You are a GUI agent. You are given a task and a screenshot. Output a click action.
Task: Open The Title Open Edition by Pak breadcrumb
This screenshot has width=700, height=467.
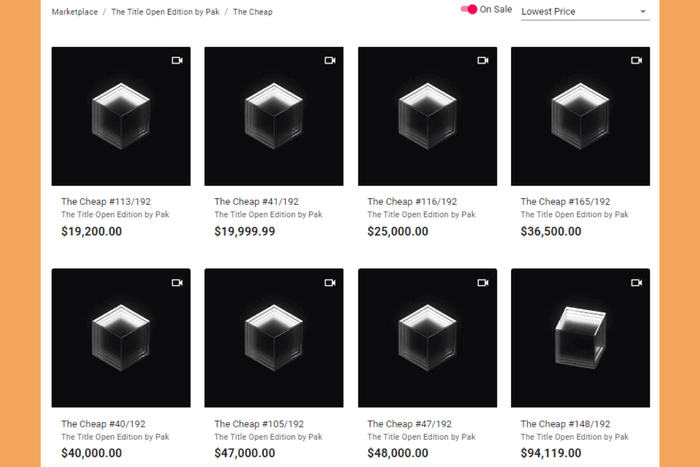point(165,12)
